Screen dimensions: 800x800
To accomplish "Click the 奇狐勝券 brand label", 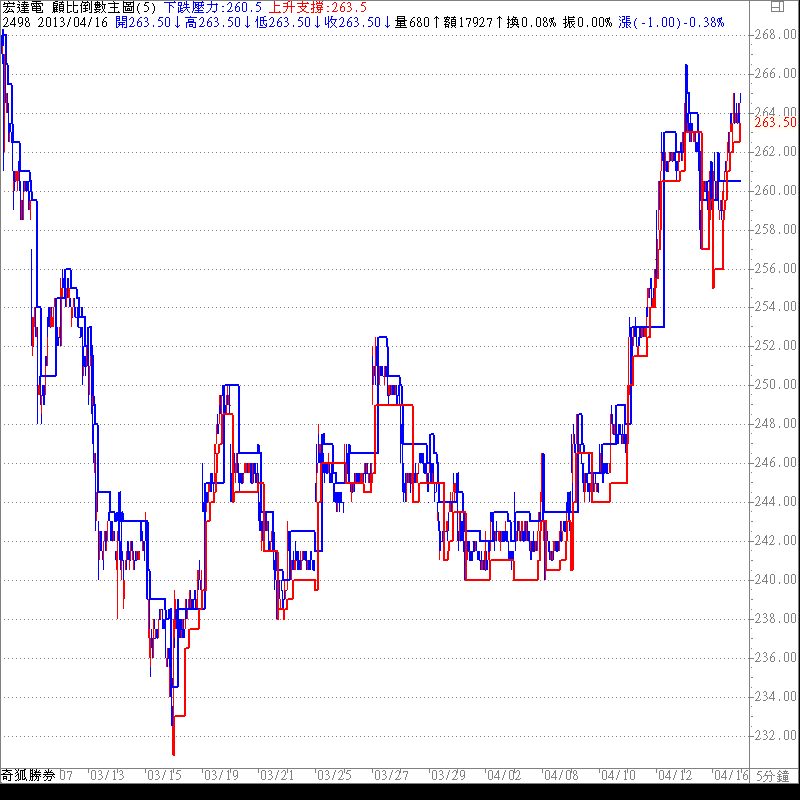I will 27,775.
